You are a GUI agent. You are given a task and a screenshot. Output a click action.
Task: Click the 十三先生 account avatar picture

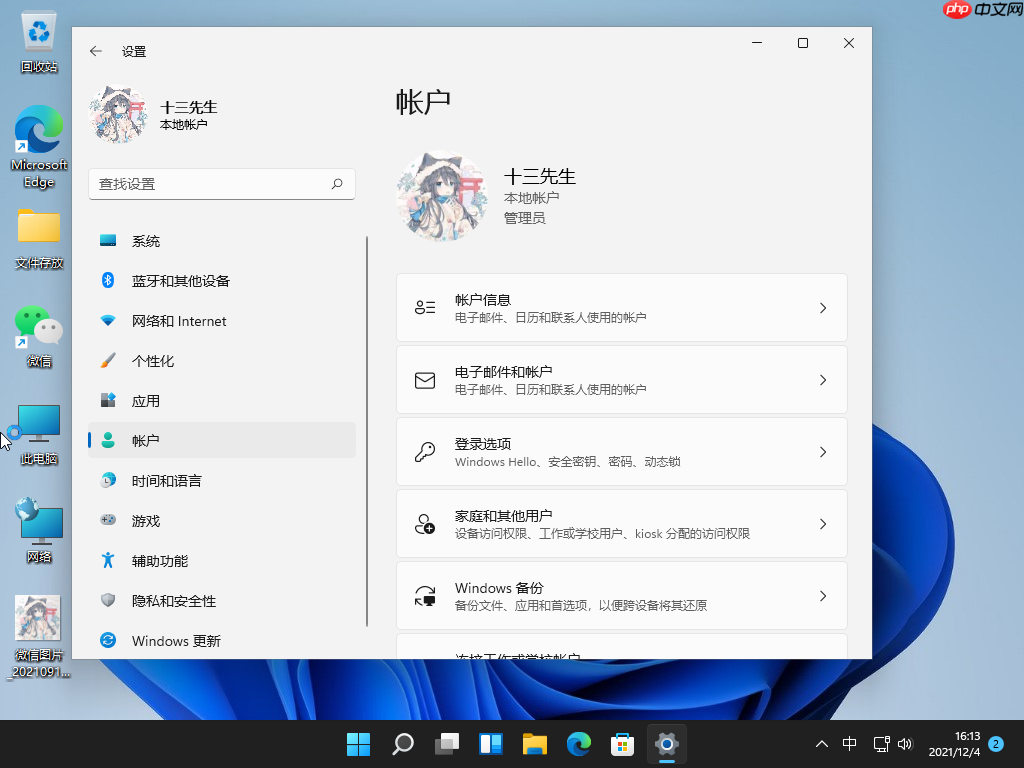click(441, 196)
